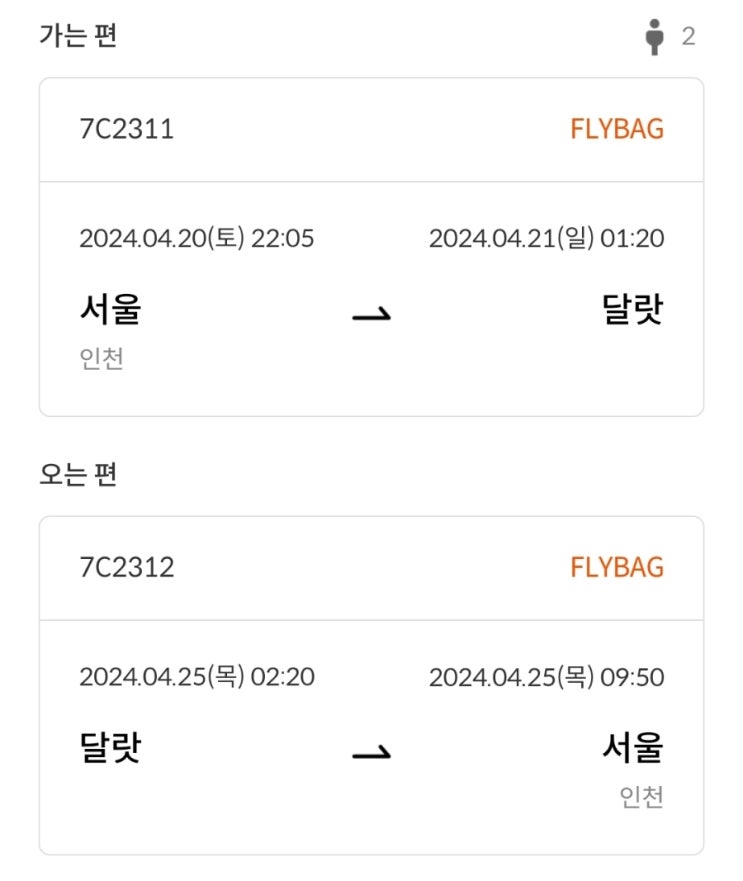Click the outbound flight direction arrow
This screenshot has width=743, height=881.
(x=371, y=315)
